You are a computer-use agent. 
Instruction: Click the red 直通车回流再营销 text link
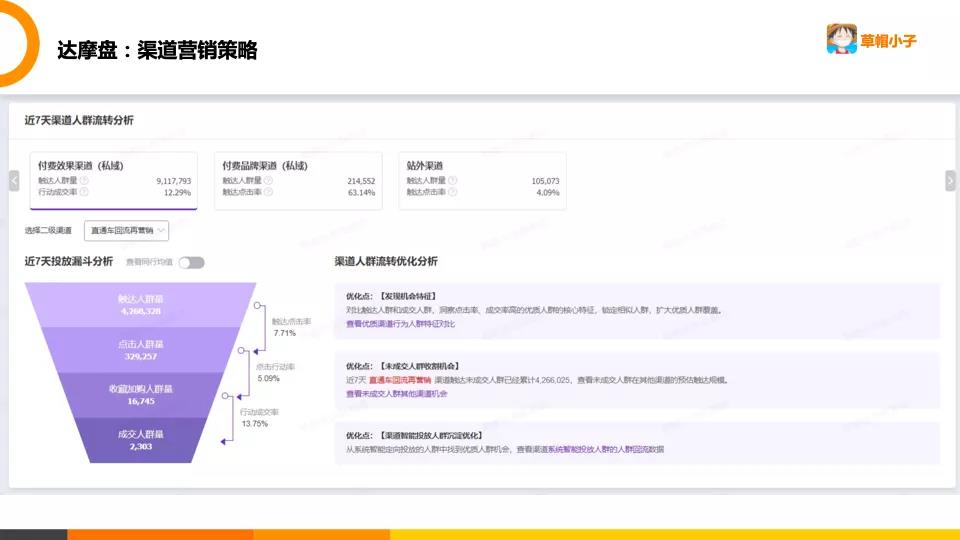coord(400,380)
